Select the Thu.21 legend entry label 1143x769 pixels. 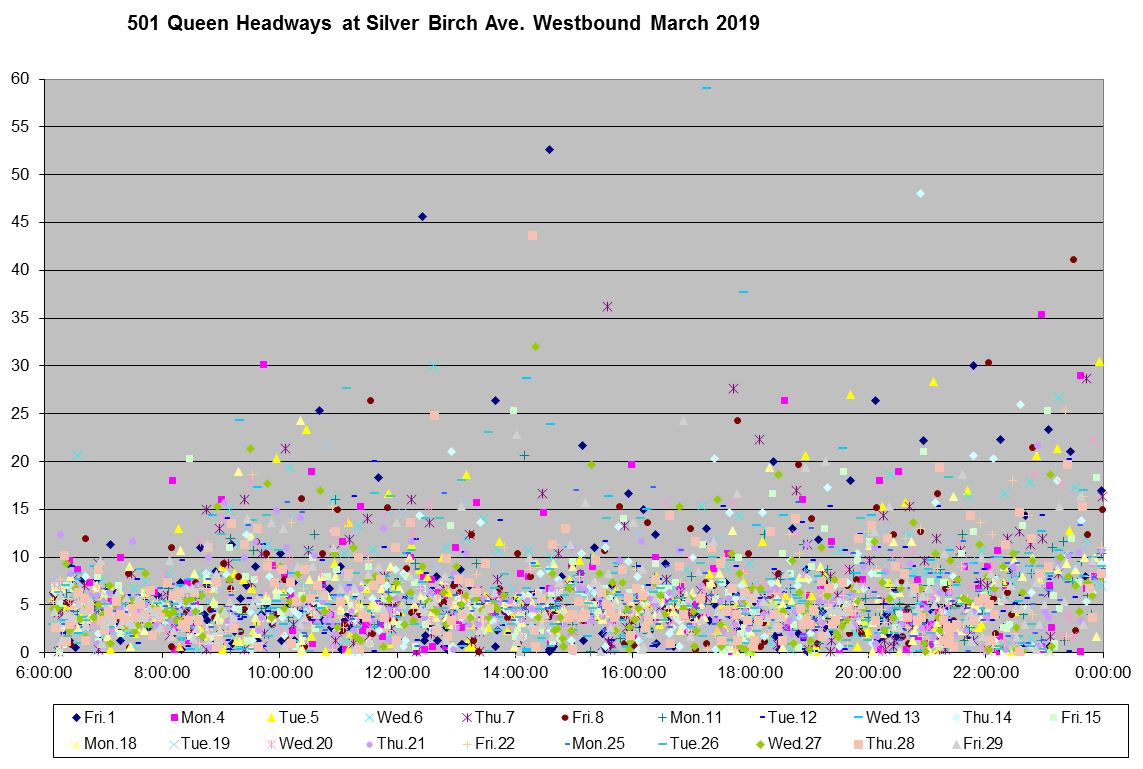pos(403,743)
